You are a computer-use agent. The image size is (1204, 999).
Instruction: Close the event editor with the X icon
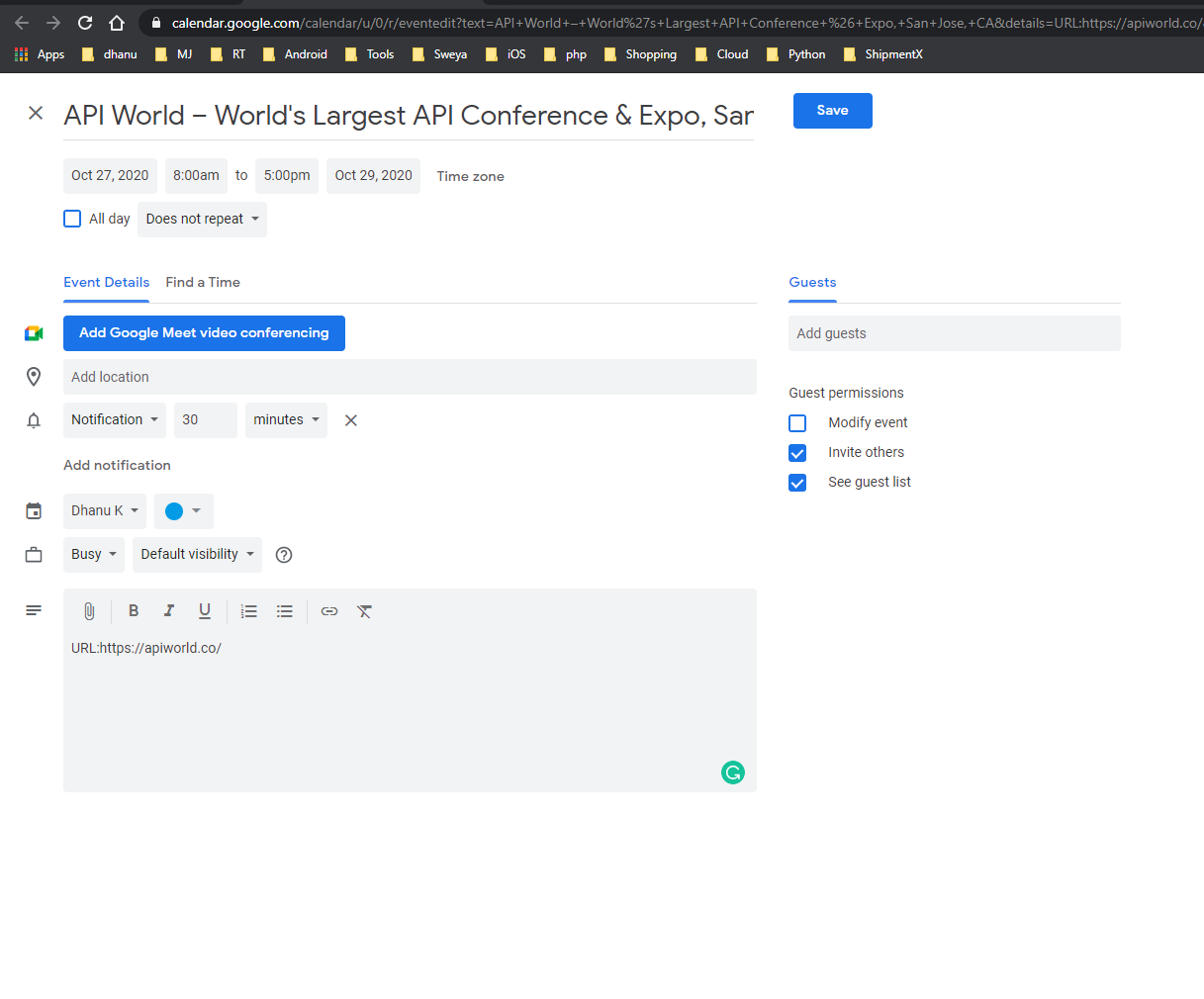click(x=36, y=113)
